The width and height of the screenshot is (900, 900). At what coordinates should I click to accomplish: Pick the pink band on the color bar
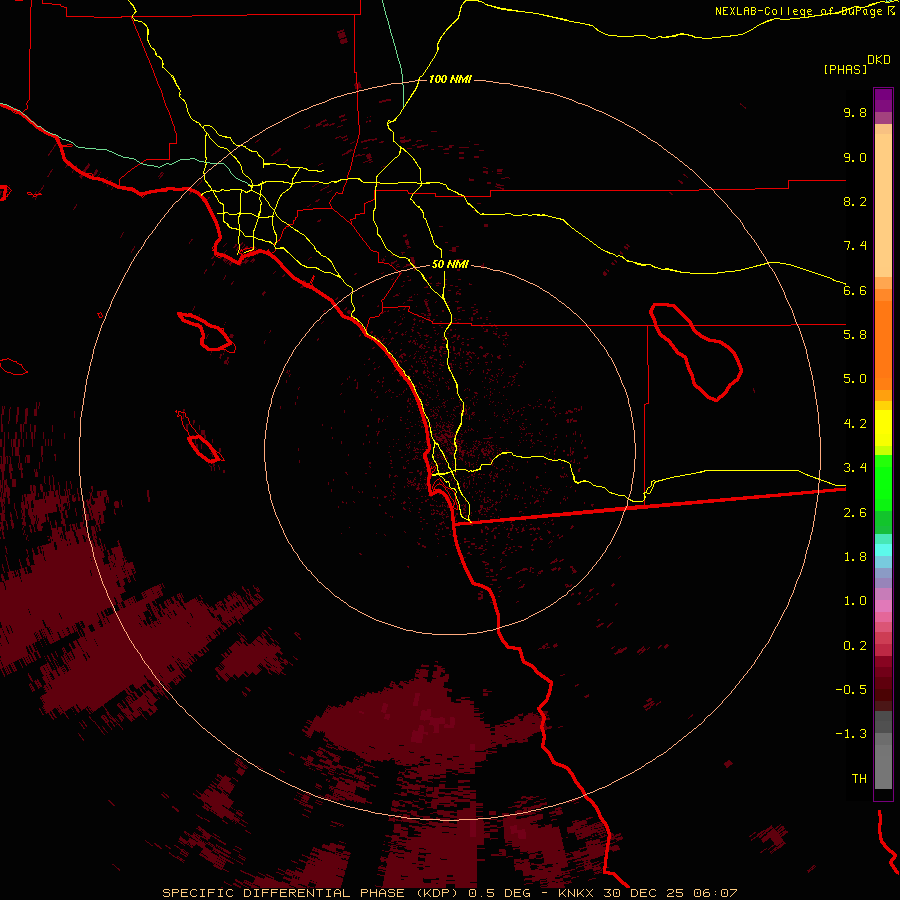tap(883, 606)
